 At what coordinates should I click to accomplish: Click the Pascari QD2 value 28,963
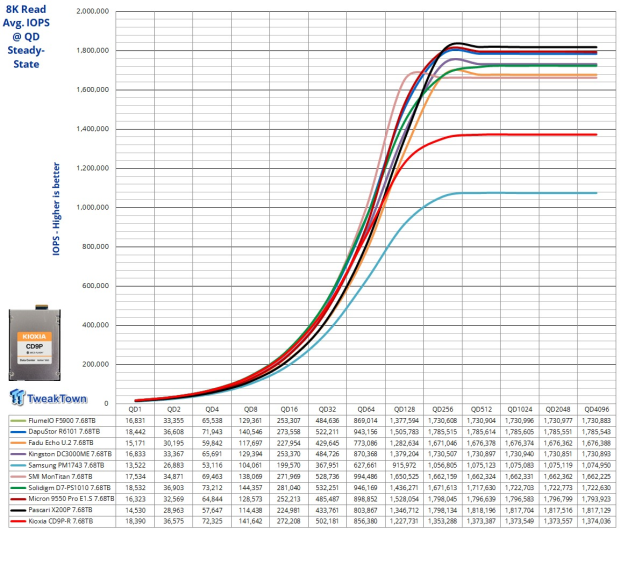(174, 510)
